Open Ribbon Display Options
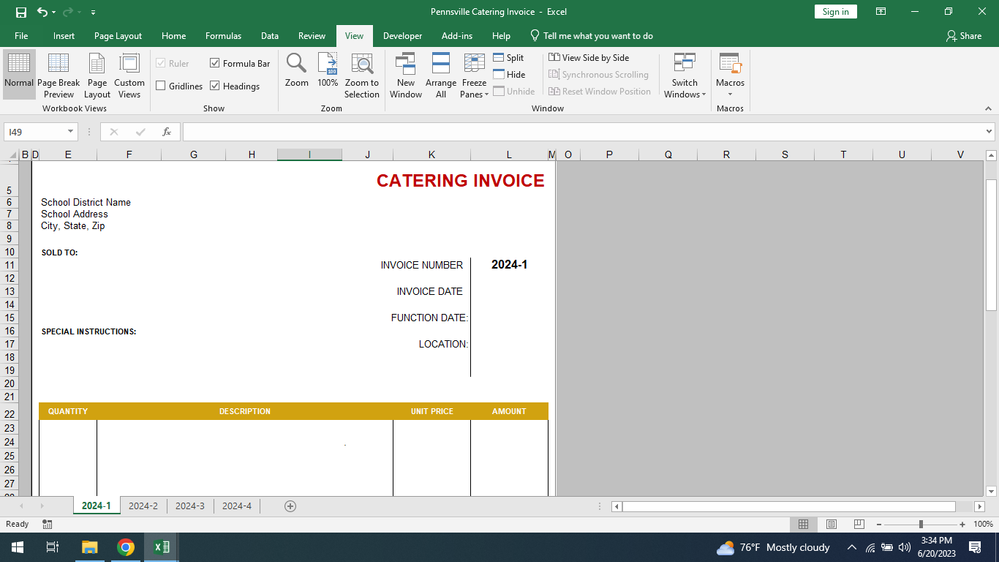 tap(880, 11)
